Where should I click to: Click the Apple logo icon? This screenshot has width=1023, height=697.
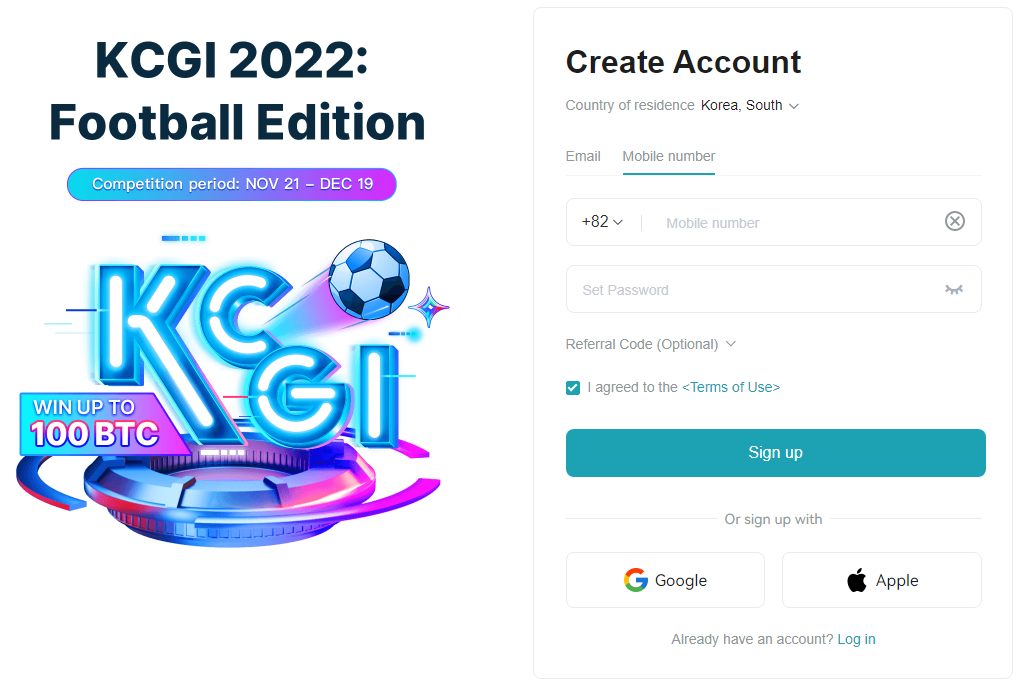[x=857, y=580]
